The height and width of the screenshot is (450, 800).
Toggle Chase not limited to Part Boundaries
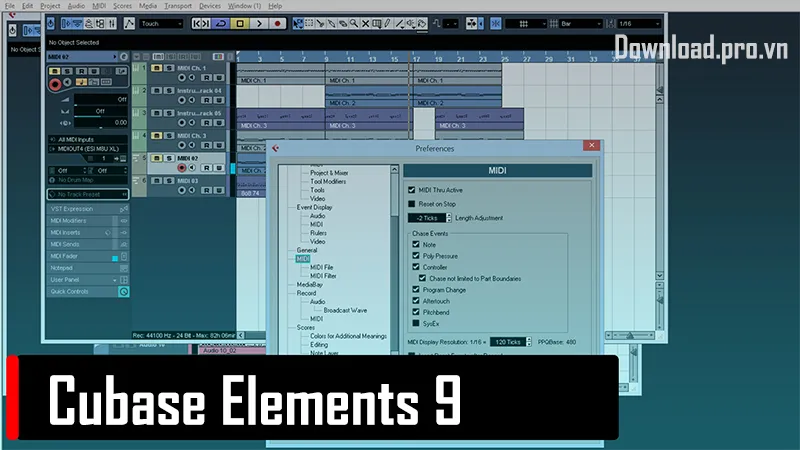pos(422,278)
